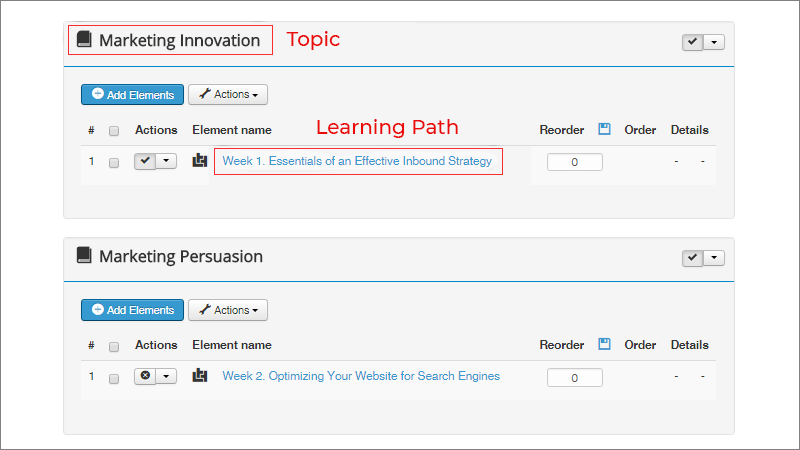
Task: Click the save reorder icon in Marketing Persuasion
Action: tap(604, 344)
